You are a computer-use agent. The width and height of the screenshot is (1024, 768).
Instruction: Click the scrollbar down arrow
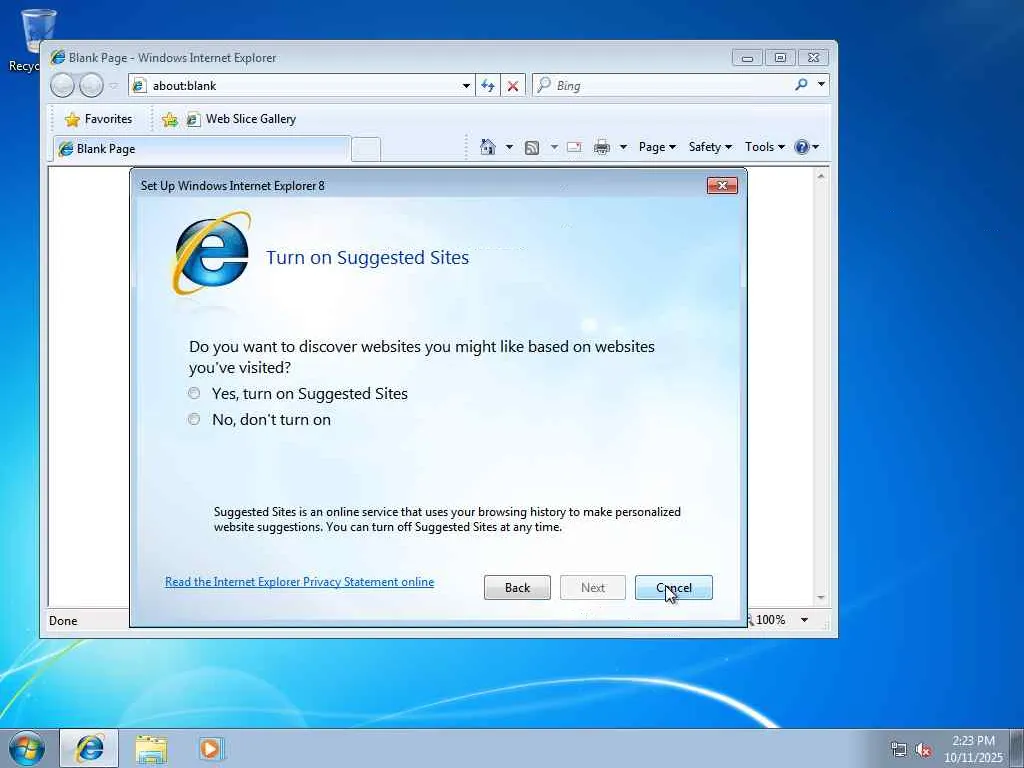tap(821, 598)
